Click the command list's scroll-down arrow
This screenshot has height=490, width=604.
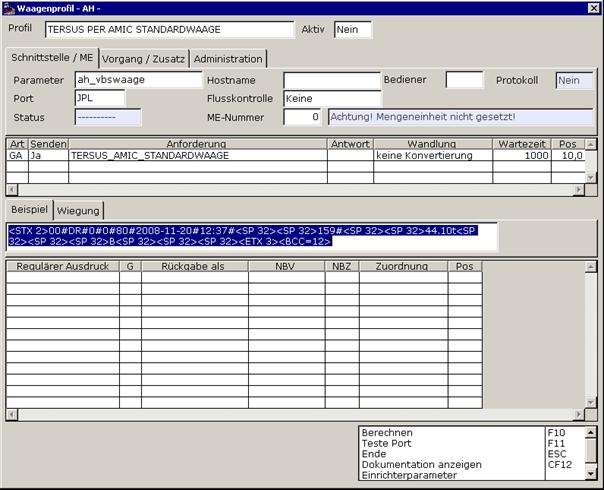(591, 474)
